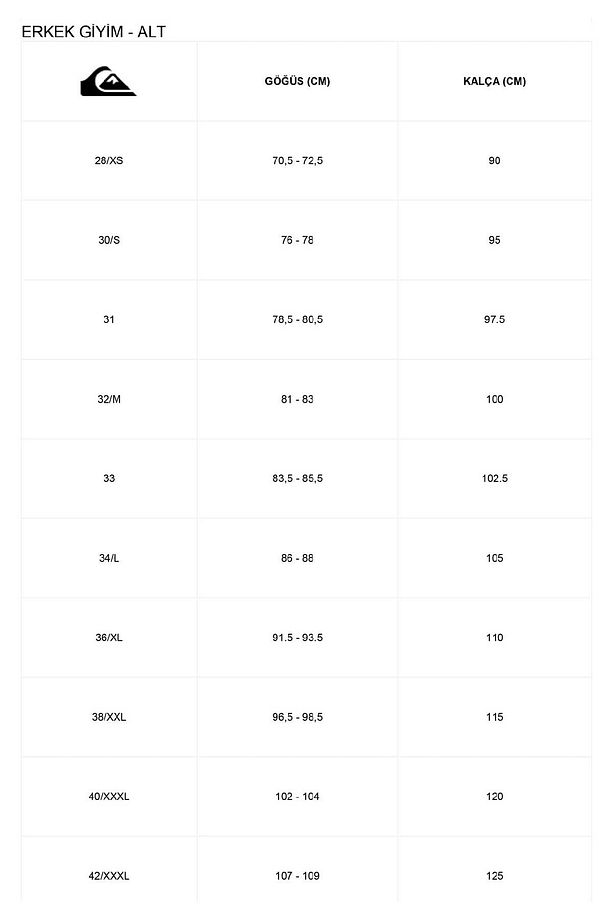Screen dimensions: 613x920
Task: Click the 70,5 - 72,5 chest value
Action: [297, 161]
